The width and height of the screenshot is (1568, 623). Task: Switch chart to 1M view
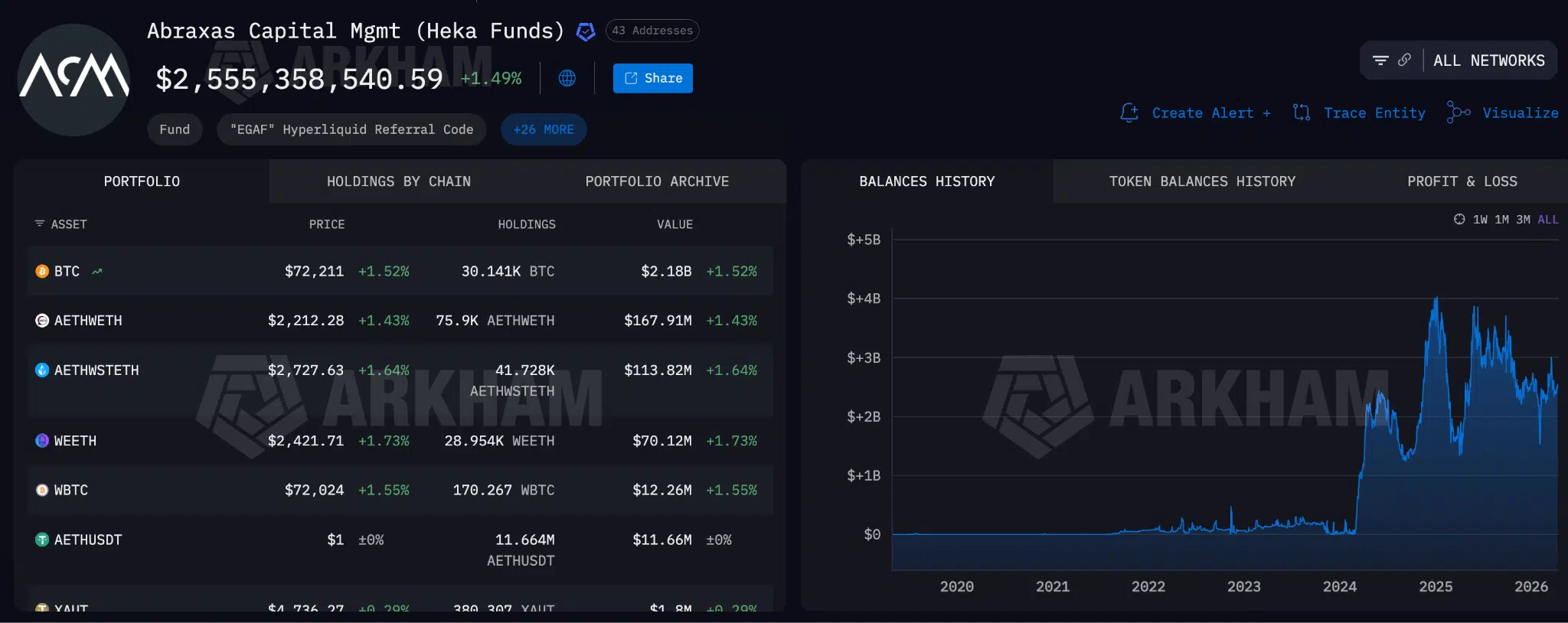click(1502, 220)
